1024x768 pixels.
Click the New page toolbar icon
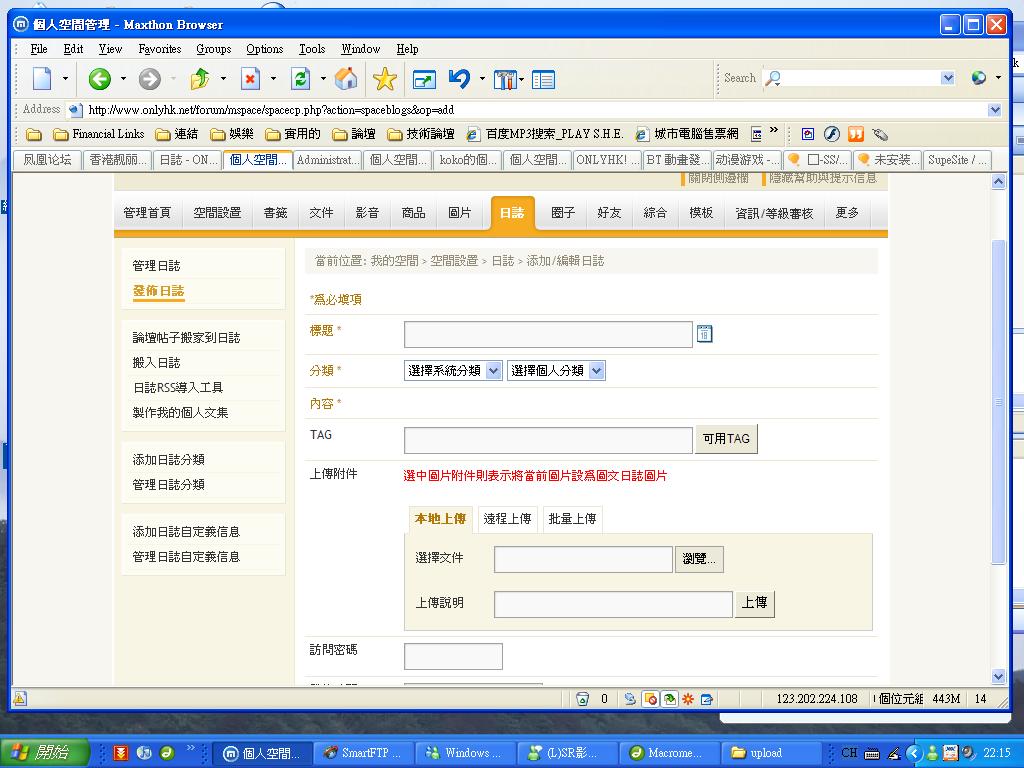(x=42, y=79)
